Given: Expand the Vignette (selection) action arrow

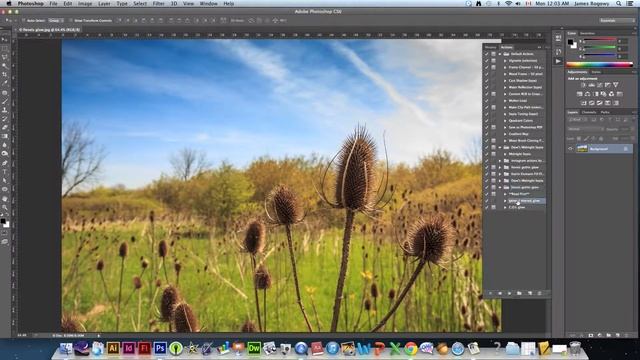Looking at the screenshot, I should [x=505, y=60].
